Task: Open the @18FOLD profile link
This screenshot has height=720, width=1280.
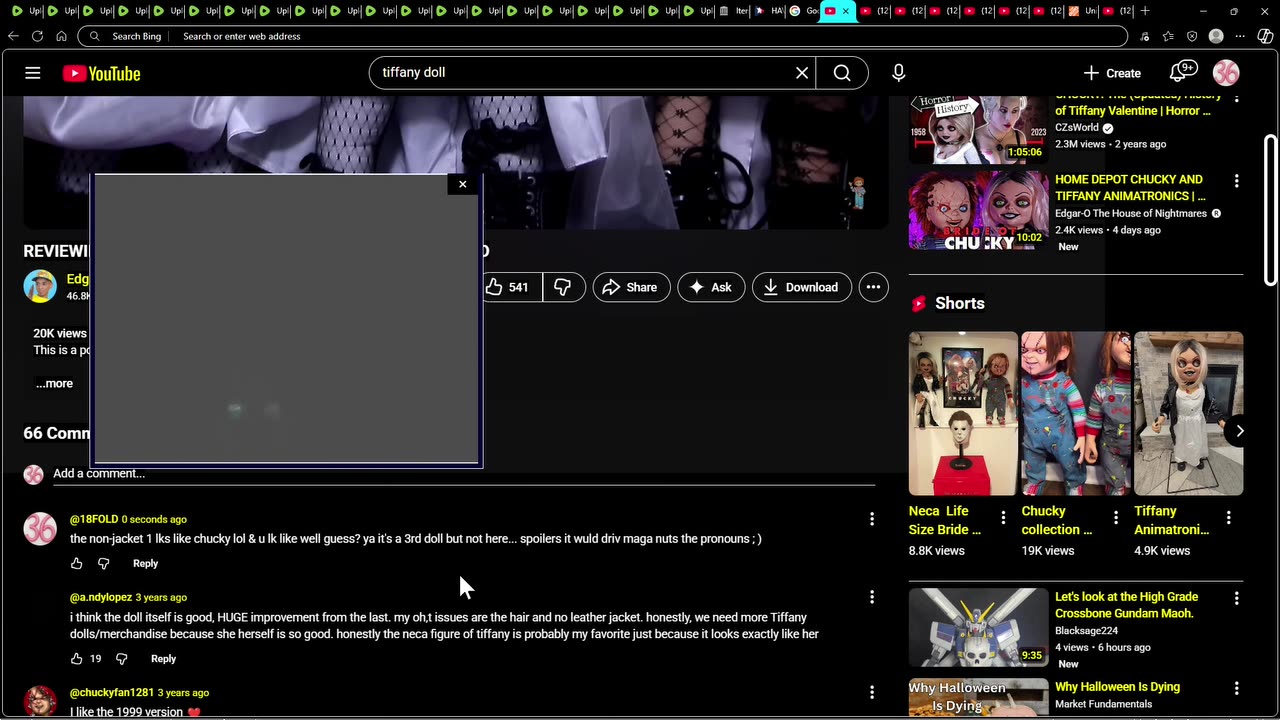Action: tap(94, 519)
